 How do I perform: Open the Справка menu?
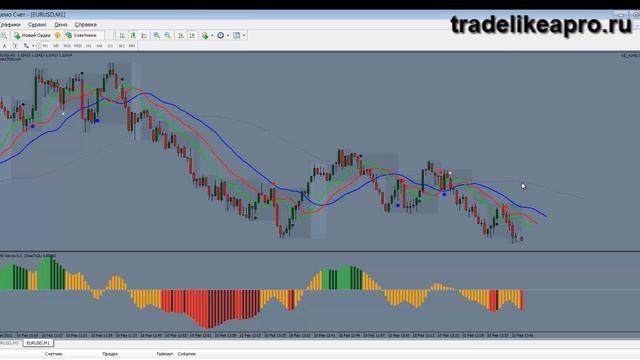tap(86, 24)
